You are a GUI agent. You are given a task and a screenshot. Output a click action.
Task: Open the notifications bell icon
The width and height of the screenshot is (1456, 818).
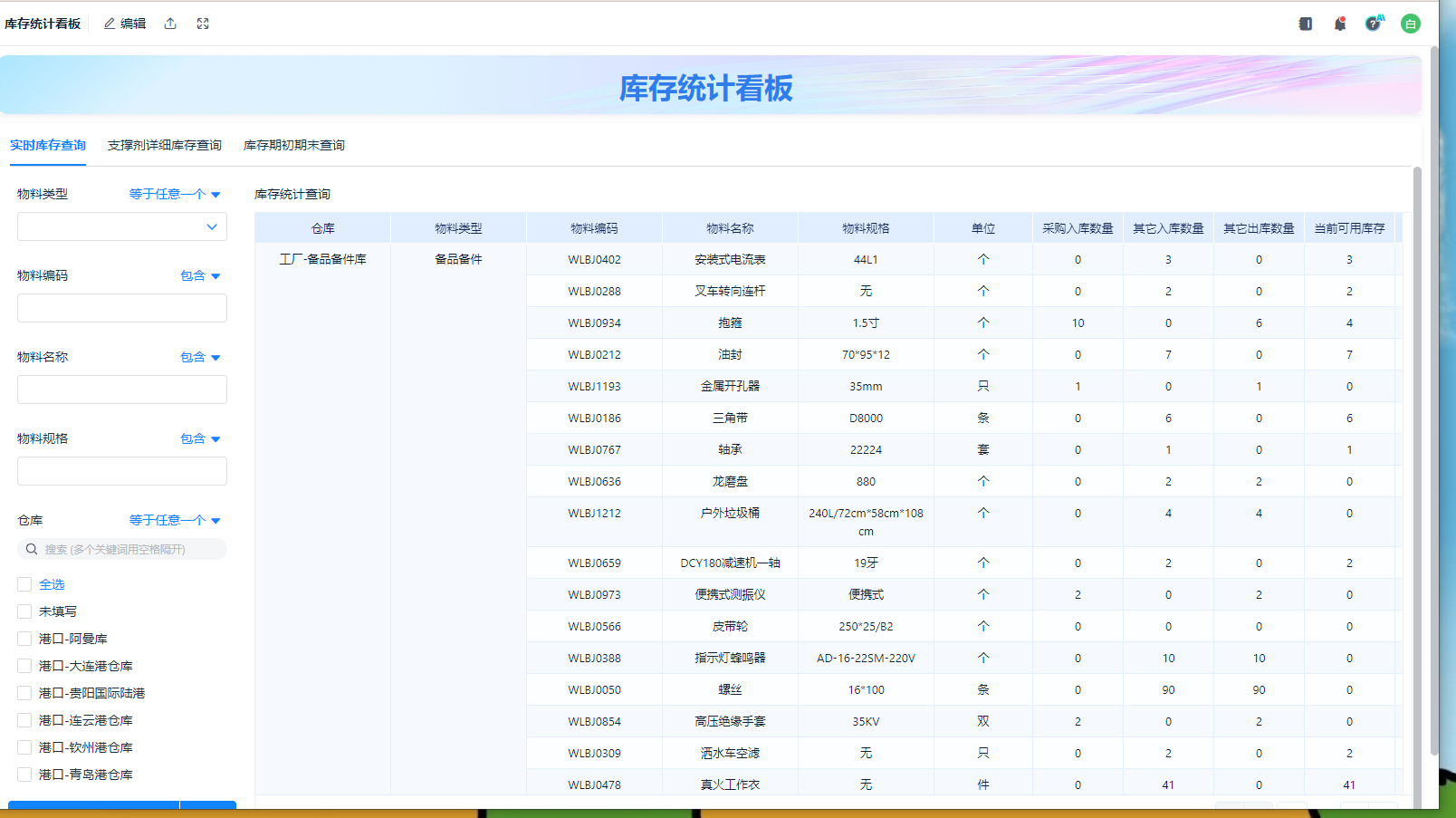pyautogui.click(x=1340, y=24)
